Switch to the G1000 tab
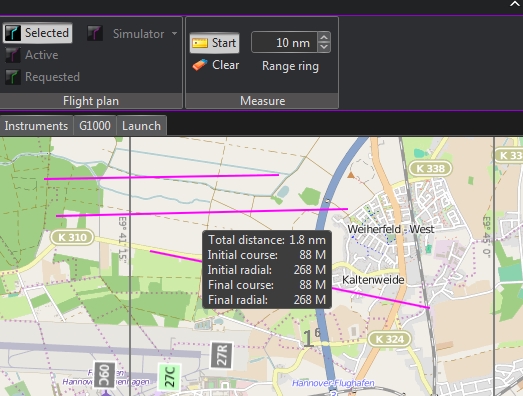This screenshot has height=396, width=523. pyautogui.click(x=95, y=126)
